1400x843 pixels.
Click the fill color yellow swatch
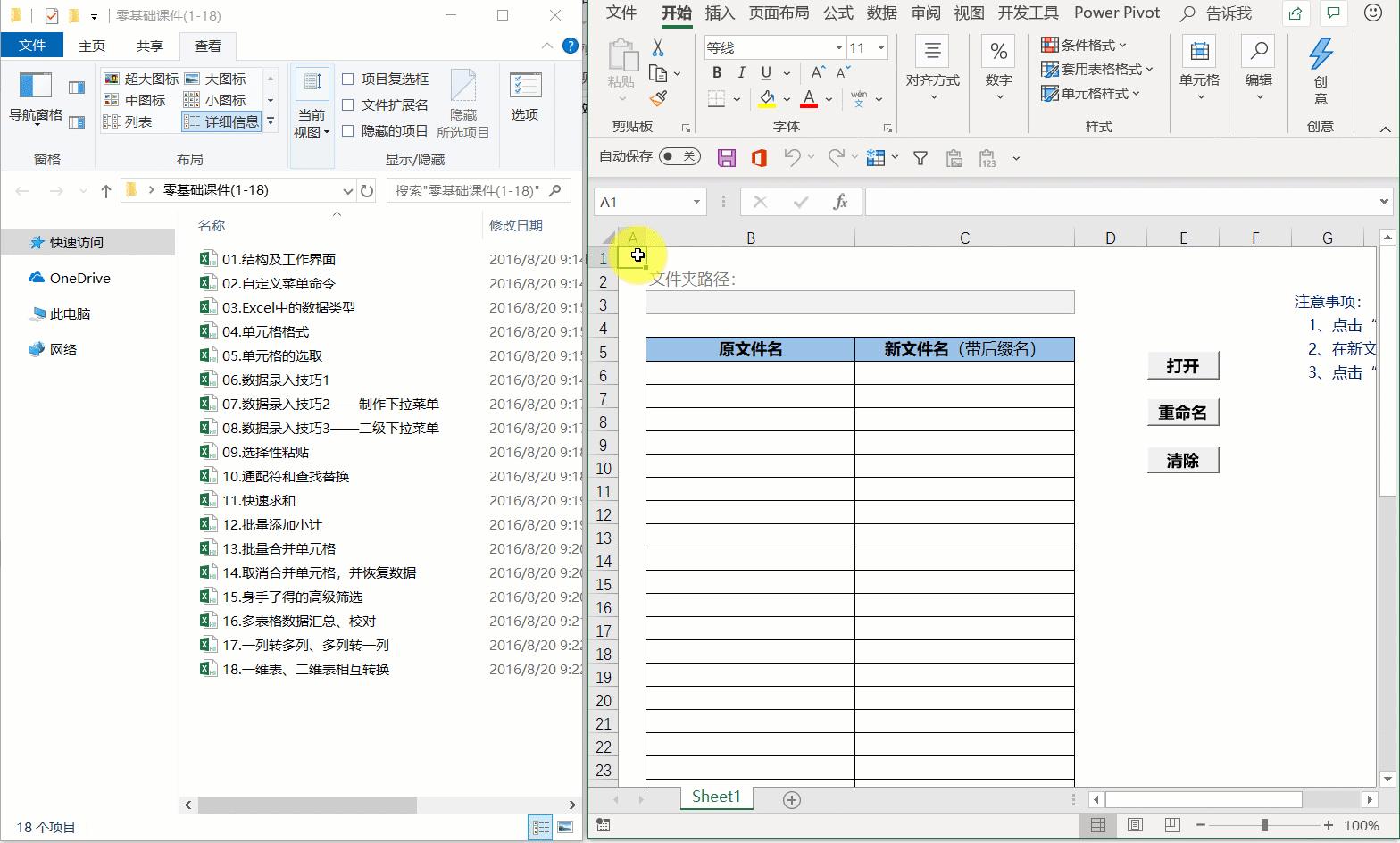[x=767, y=98]
